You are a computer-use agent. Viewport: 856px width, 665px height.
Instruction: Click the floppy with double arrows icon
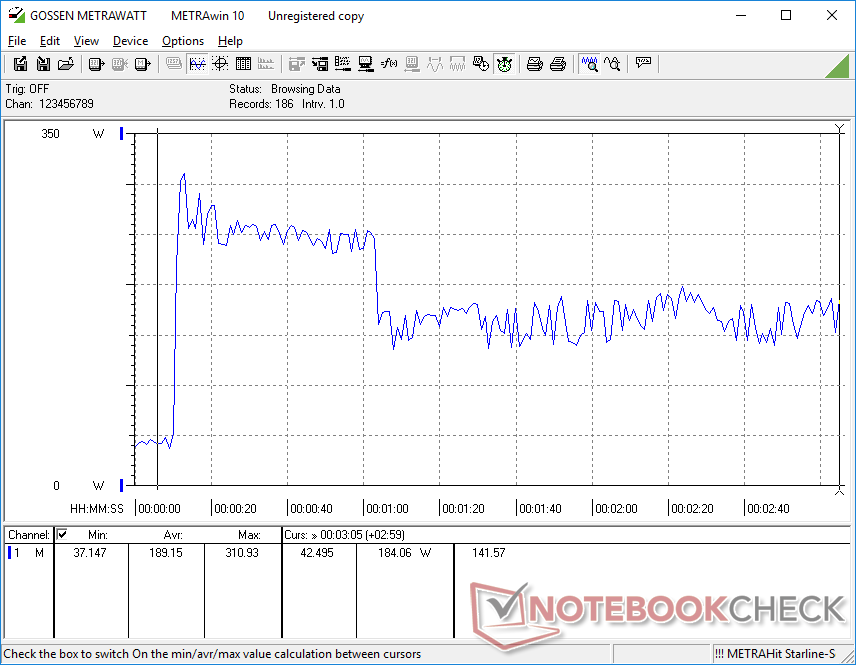click(320, 64)
